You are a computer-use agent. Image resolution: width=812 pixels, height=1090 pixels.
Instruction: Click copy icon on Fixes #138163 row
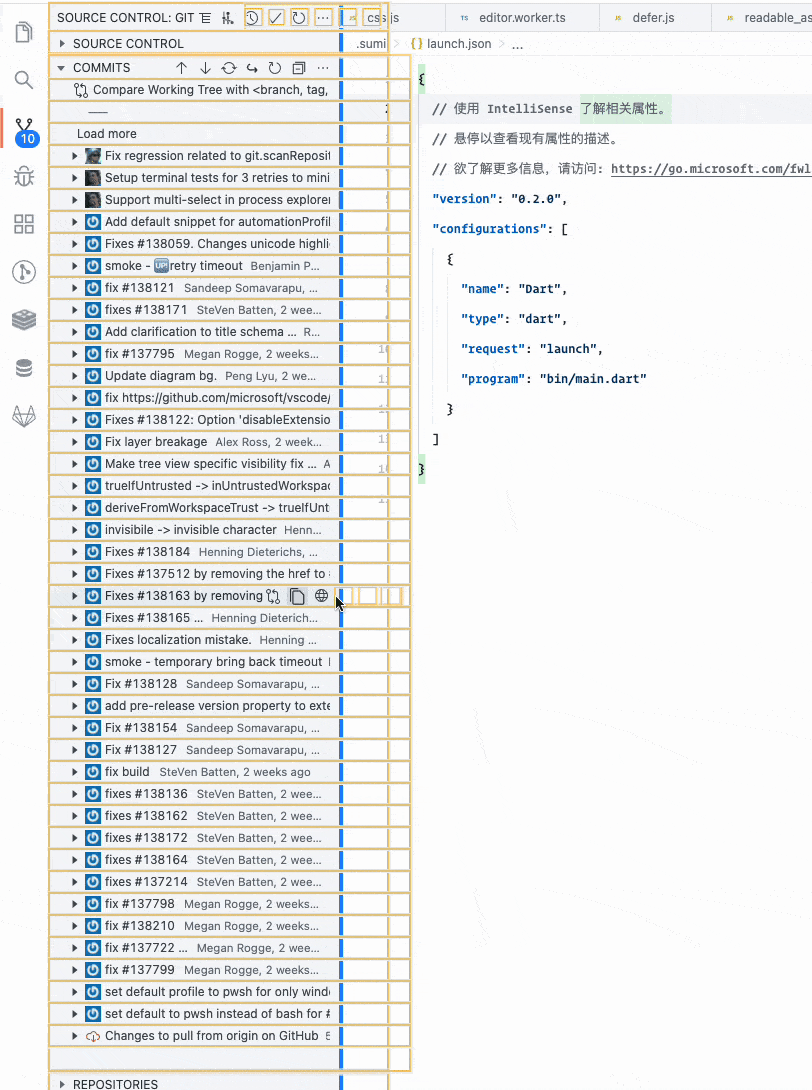pyautogui.click(x=298, y=596)
